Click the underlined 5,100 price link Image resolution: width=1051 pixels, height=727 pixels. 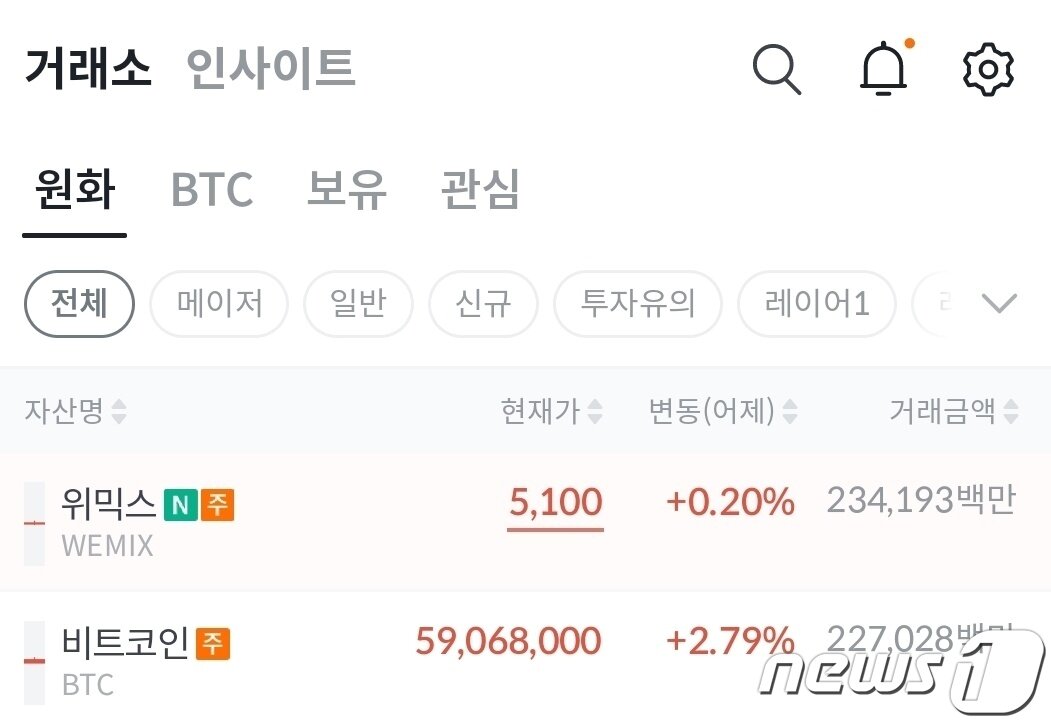tap(555, 502)
